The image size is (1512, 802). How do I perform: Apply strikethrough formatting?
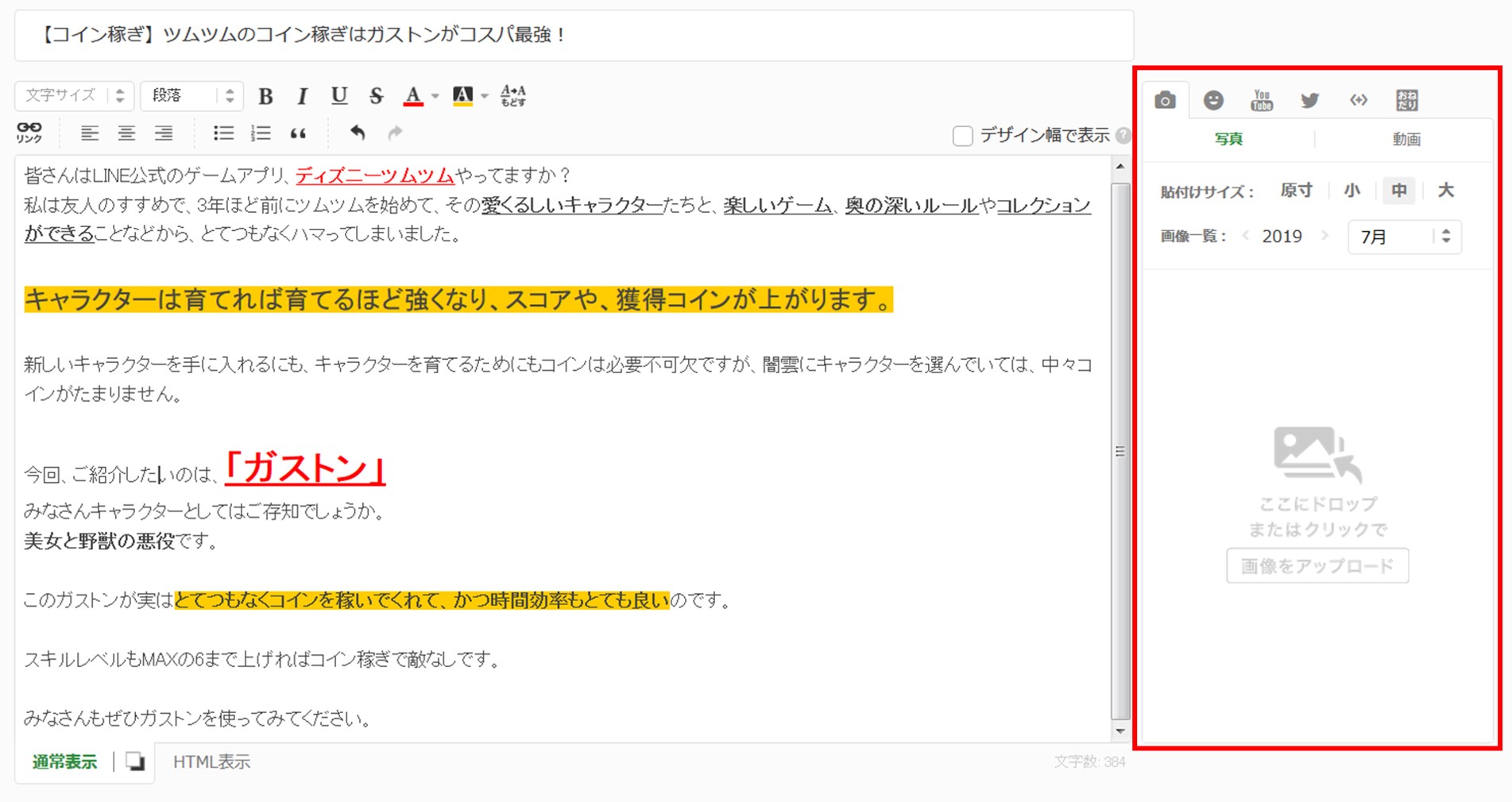[x=376, y=96]
